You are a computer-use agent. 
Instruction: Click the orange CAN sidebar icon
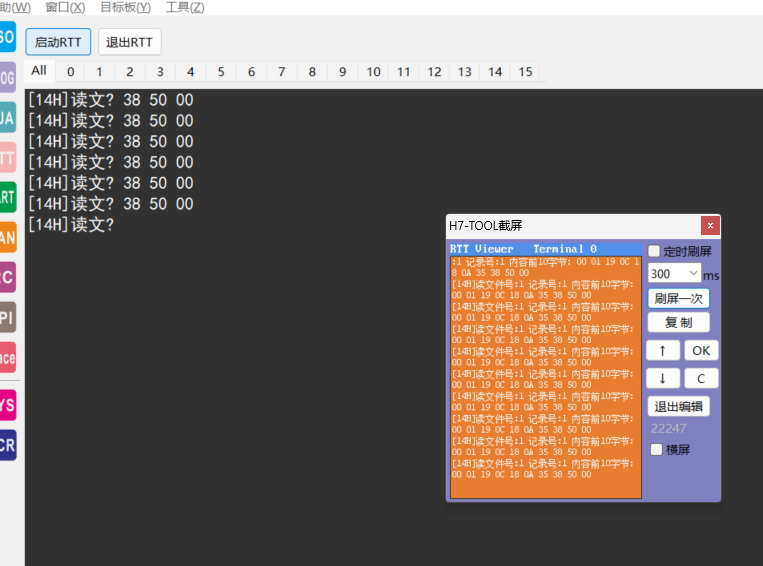pyautogui.click(x=7, y=236)
